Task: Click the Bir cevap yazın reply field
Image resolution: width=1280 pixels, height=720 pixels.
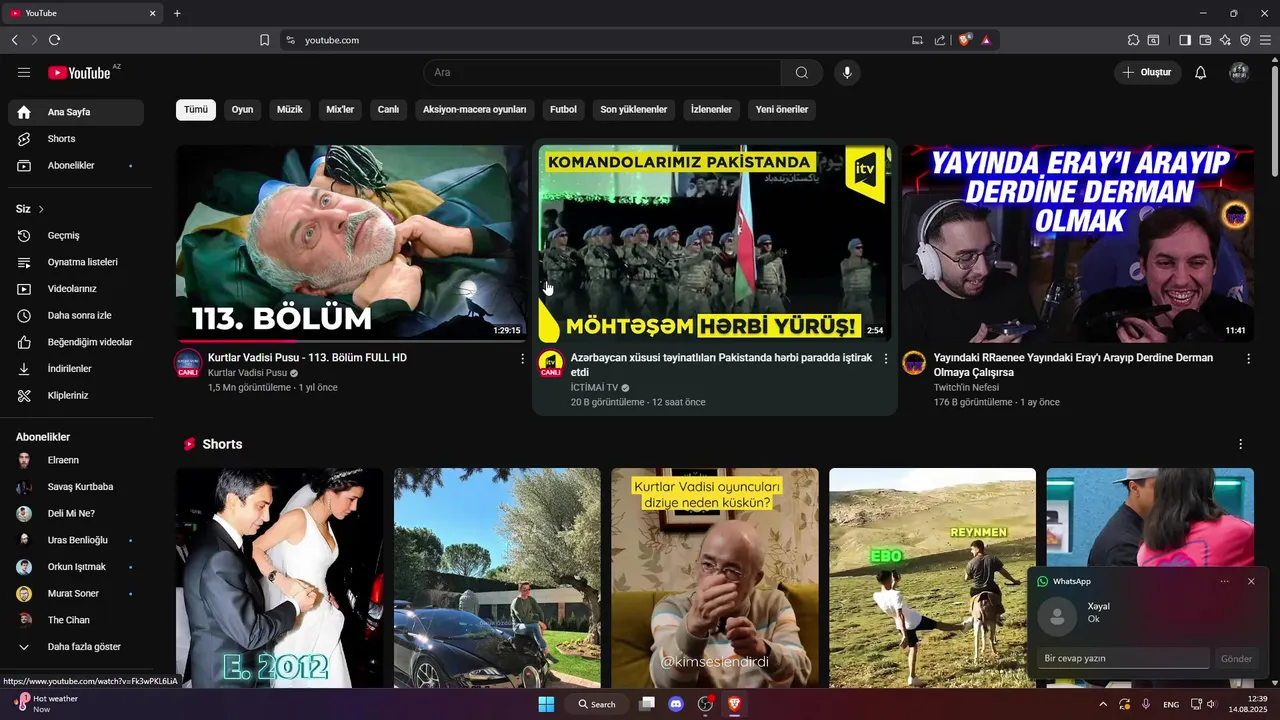Action: click(1123, 659)
